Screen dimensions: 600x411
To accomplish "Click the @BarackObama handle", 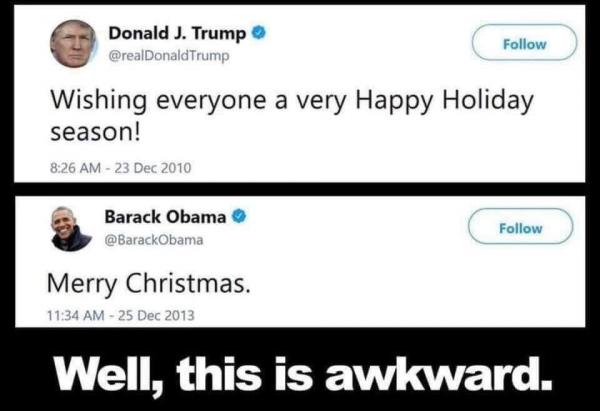I will [x=154, y=240].
